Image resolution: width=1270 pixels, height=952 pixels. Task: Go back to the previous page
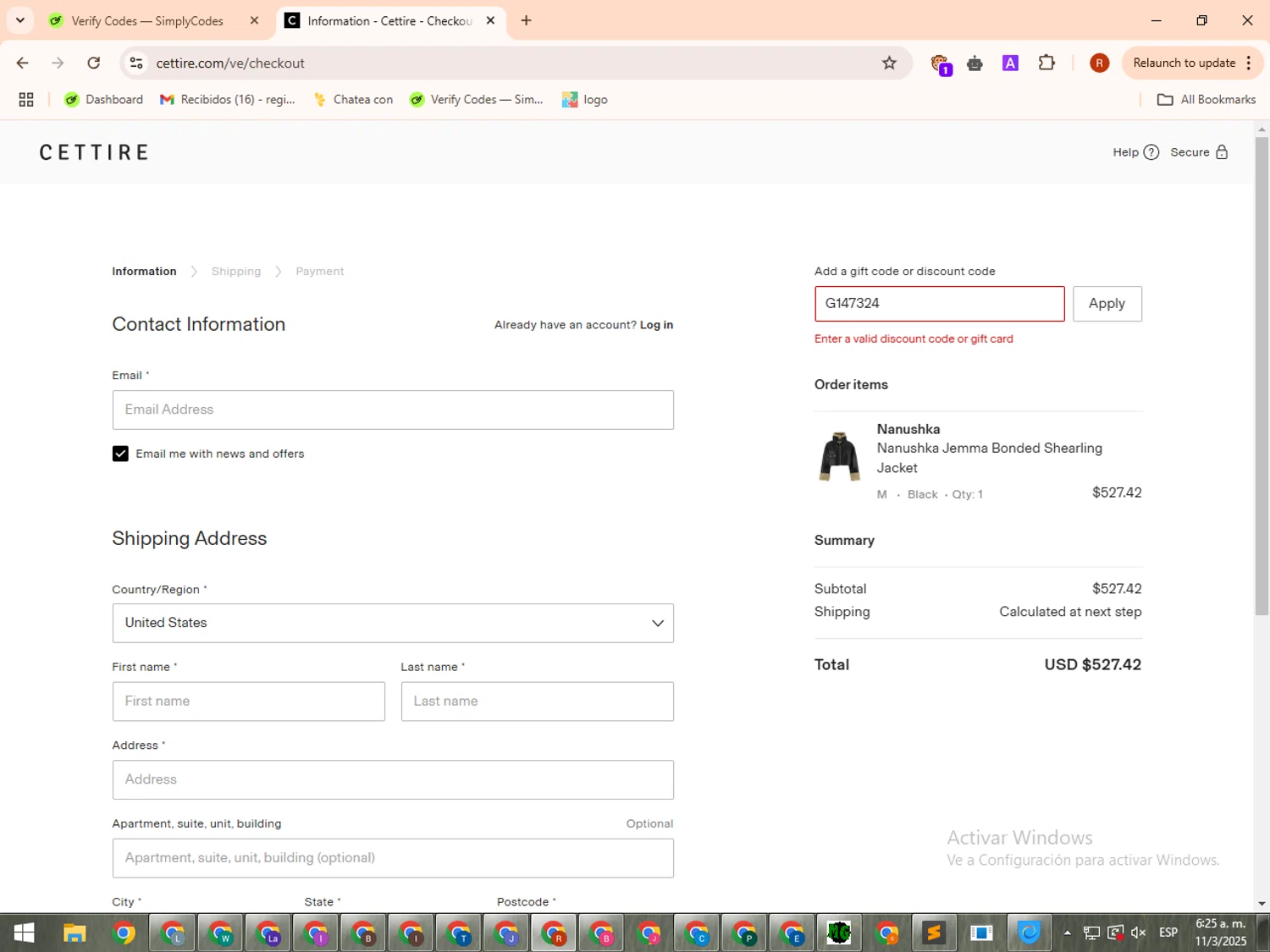(x=23, y=63)
